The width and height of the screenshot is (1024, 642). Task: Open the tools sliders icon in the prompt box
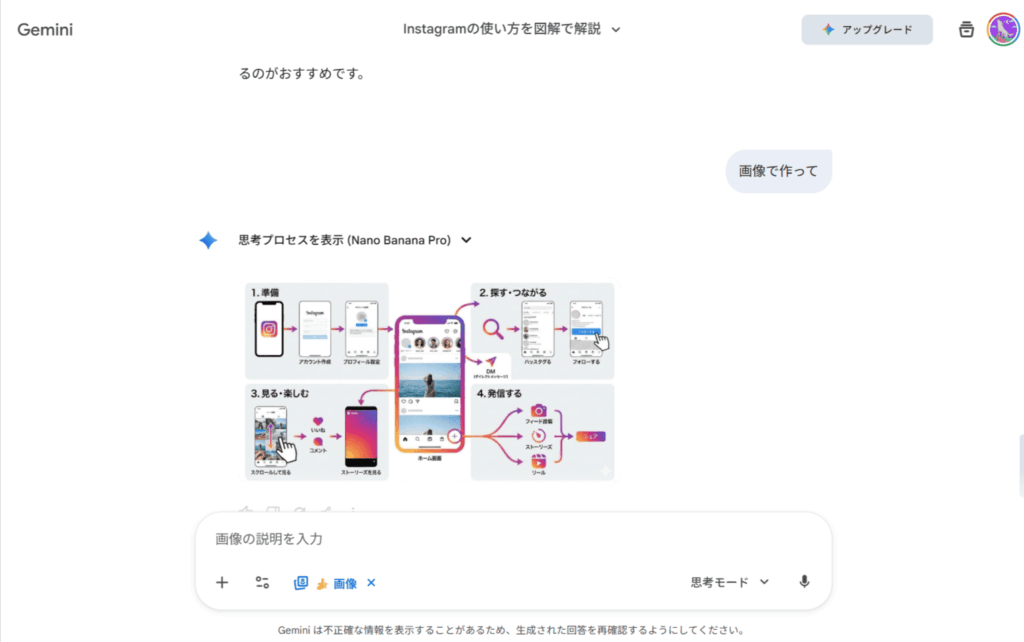[262, 583]
